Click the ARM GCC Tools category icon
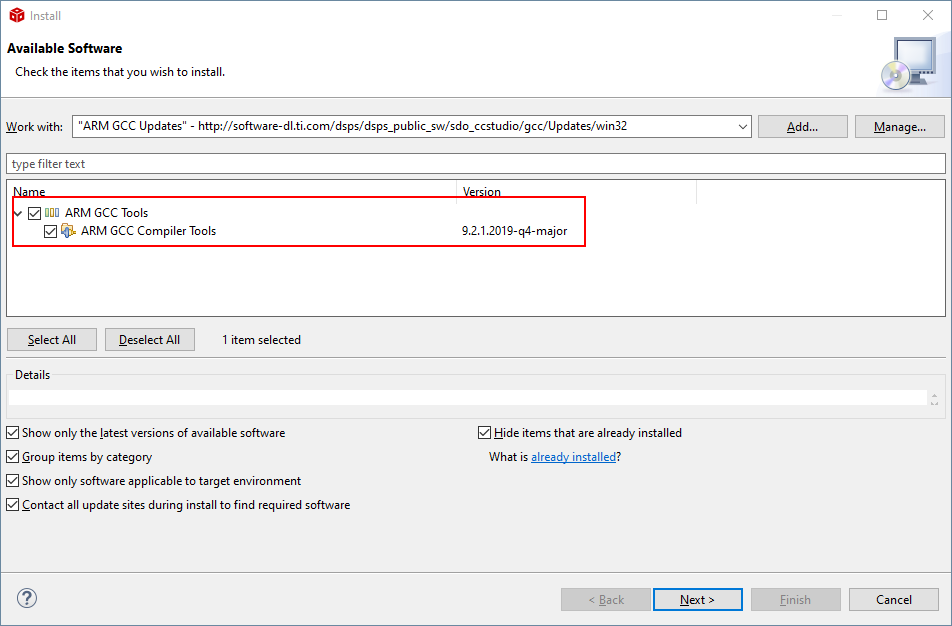This screenshot has height=626, width=952. (52, 213)
